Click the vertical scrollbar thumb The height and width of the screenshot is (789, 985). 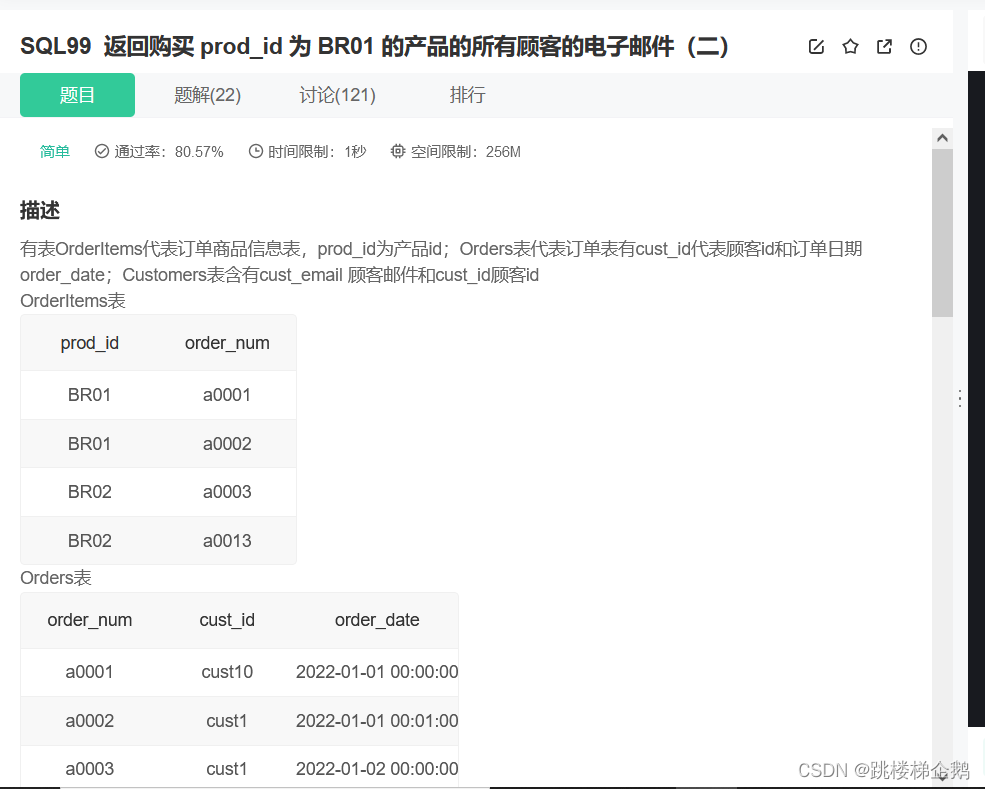point(942,233)
